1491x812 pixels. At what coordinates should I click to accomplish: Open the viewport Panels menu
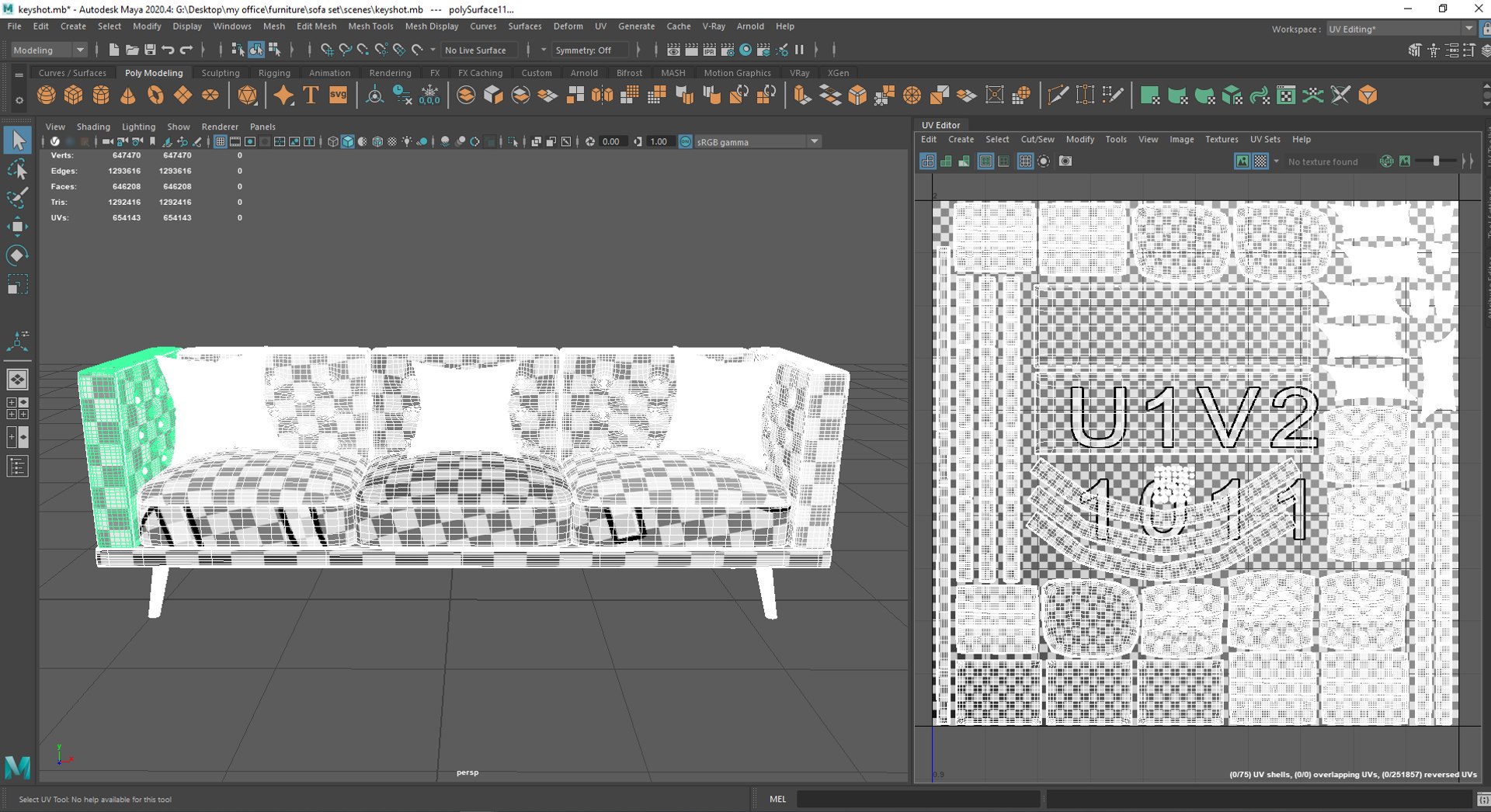(x=262, y=127)
